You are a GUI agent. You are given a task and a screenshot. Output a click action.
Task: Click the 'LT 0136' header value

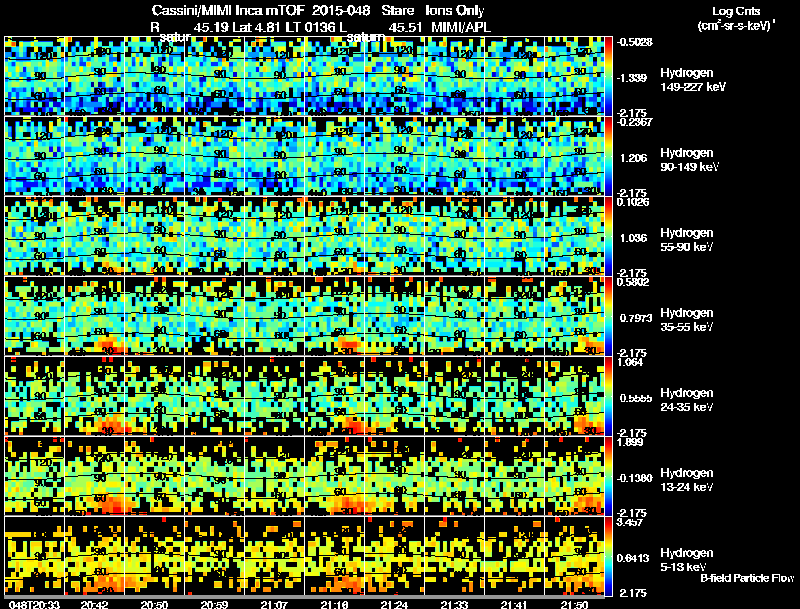pyautogui.click(x=310, y=27)
